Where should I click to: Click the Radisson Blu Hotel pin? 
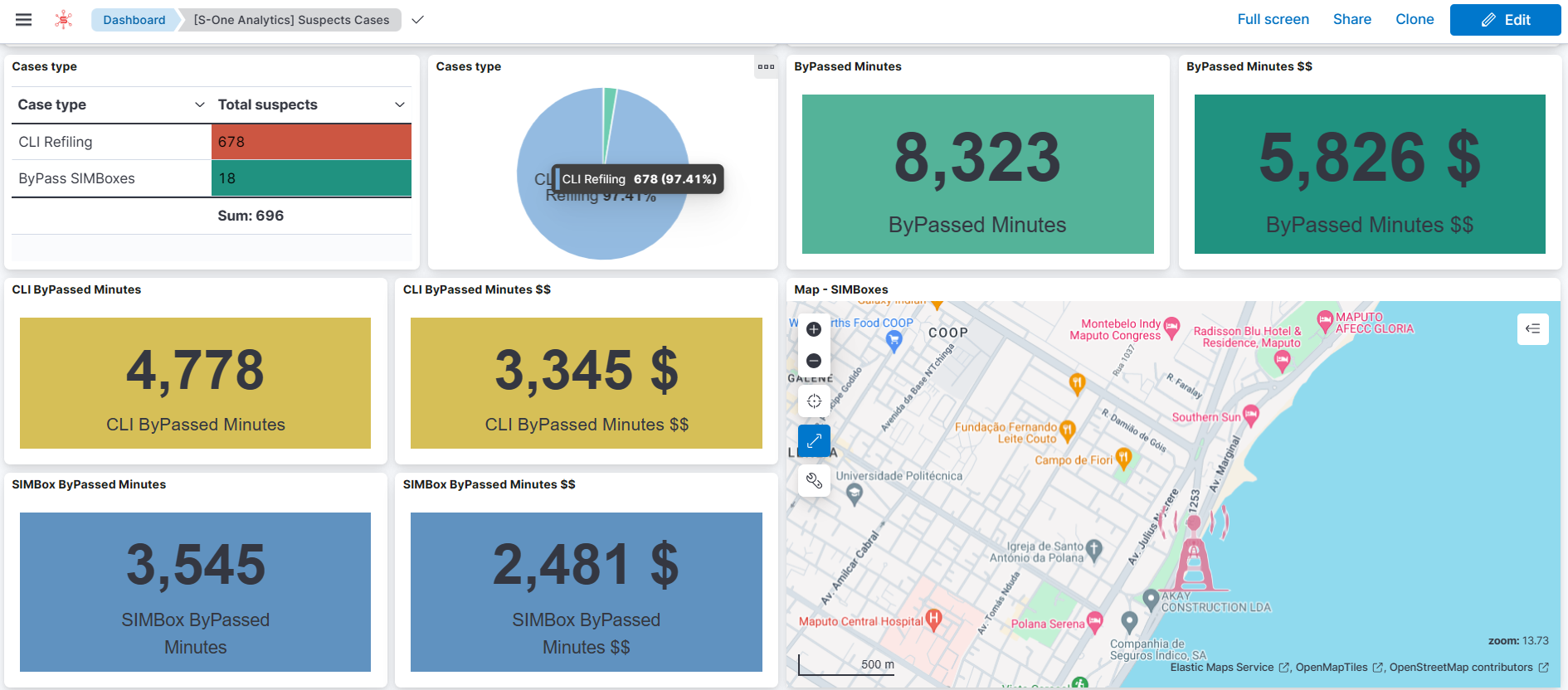1282,361
